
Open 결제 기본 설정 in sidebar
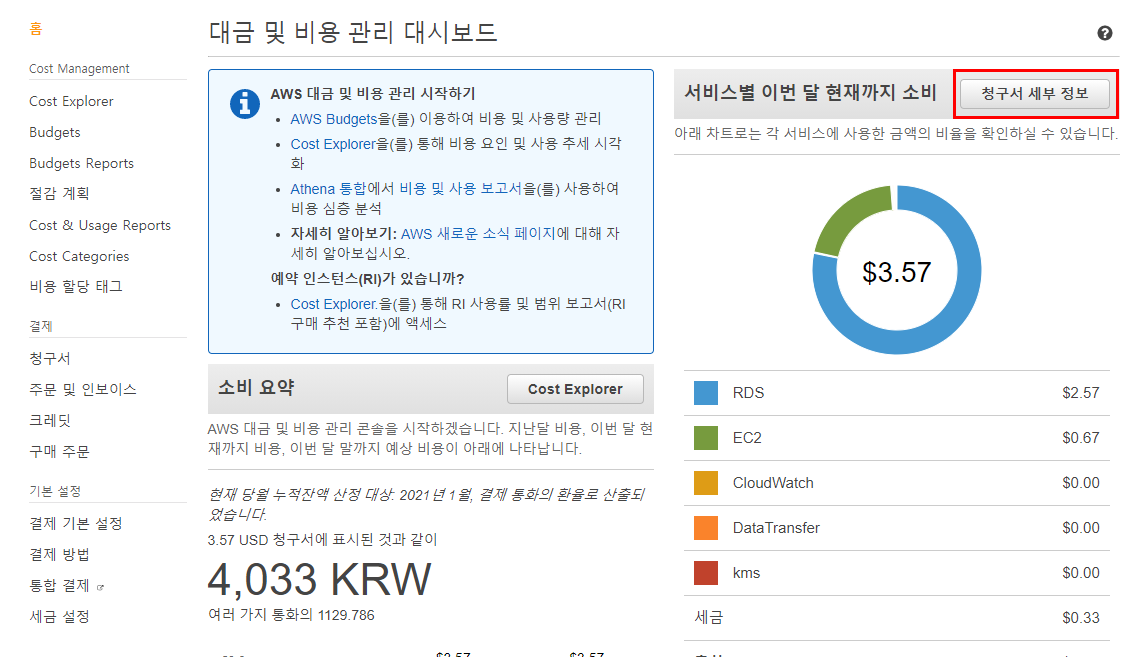tap(75, 523)
